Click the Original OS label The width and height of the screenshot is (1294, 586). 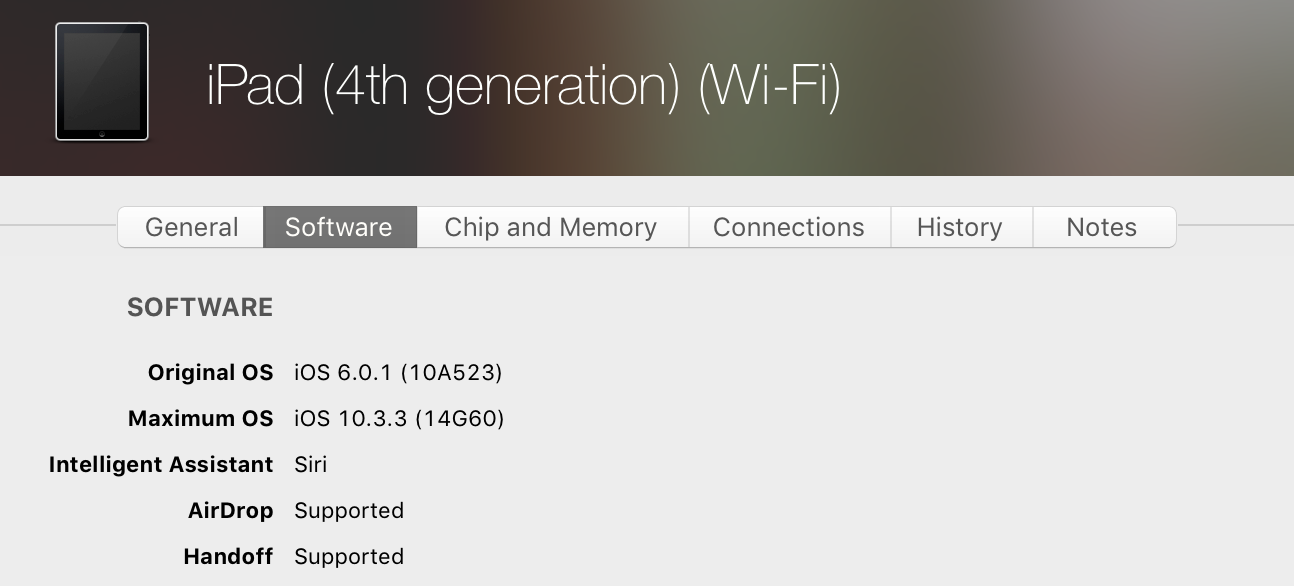point(210,373)
